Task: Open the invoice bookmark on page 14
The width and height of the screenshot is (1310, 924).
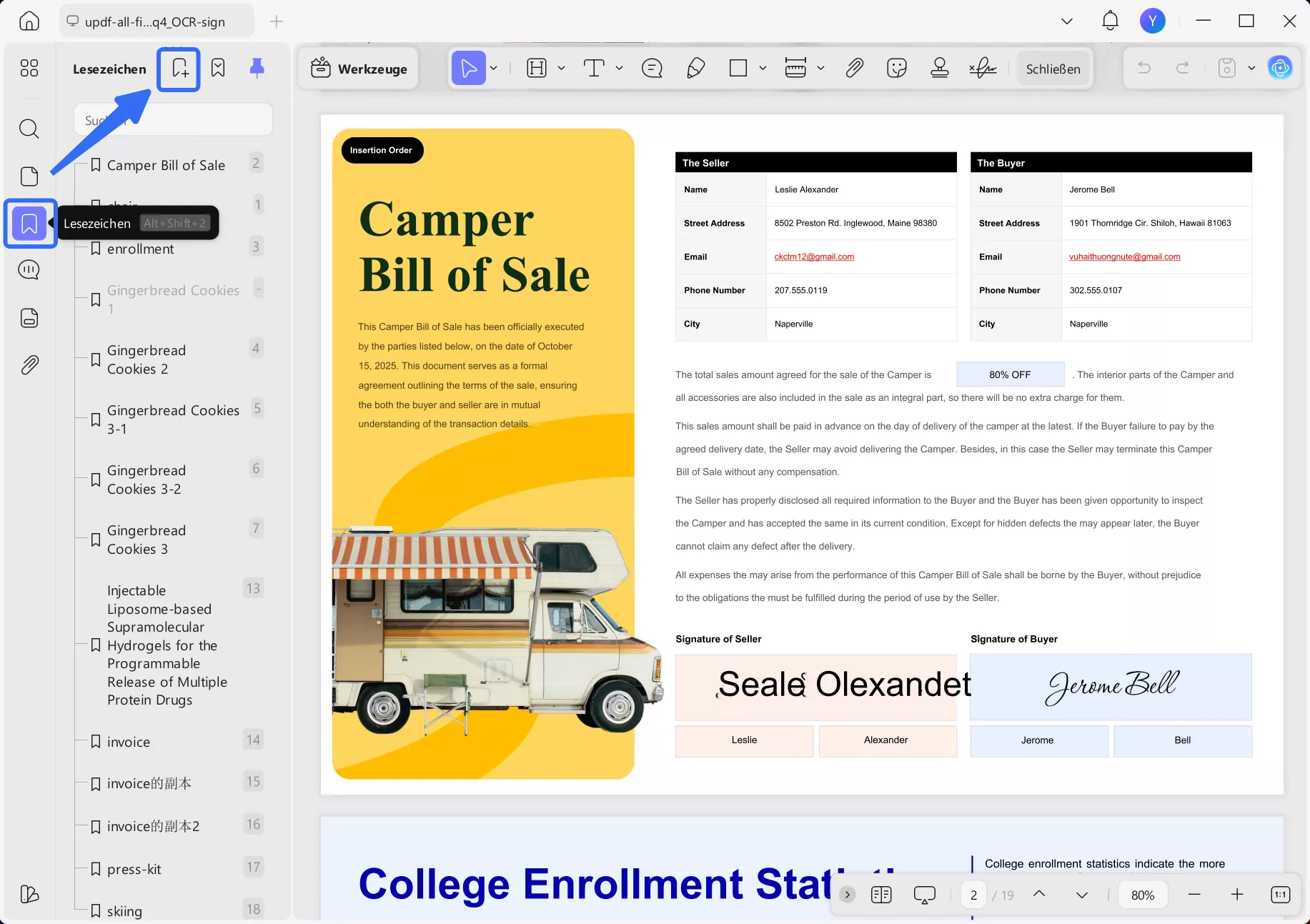Action: point(129,742)
